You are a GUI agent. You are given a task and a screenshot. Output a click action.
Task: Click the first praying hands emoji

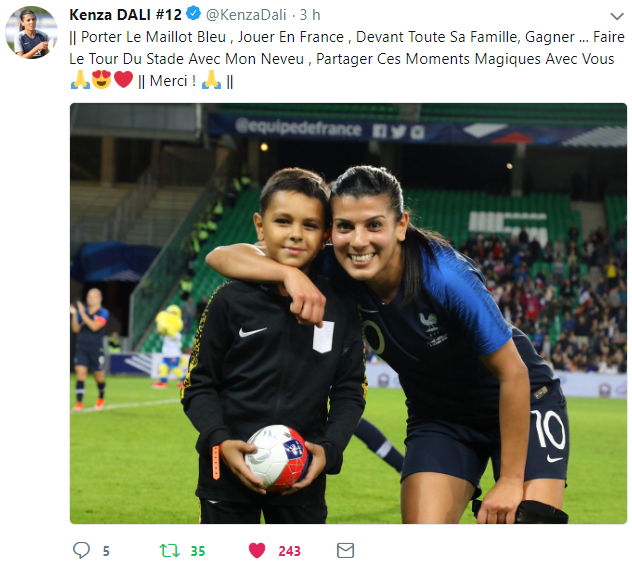pos(80,79)
